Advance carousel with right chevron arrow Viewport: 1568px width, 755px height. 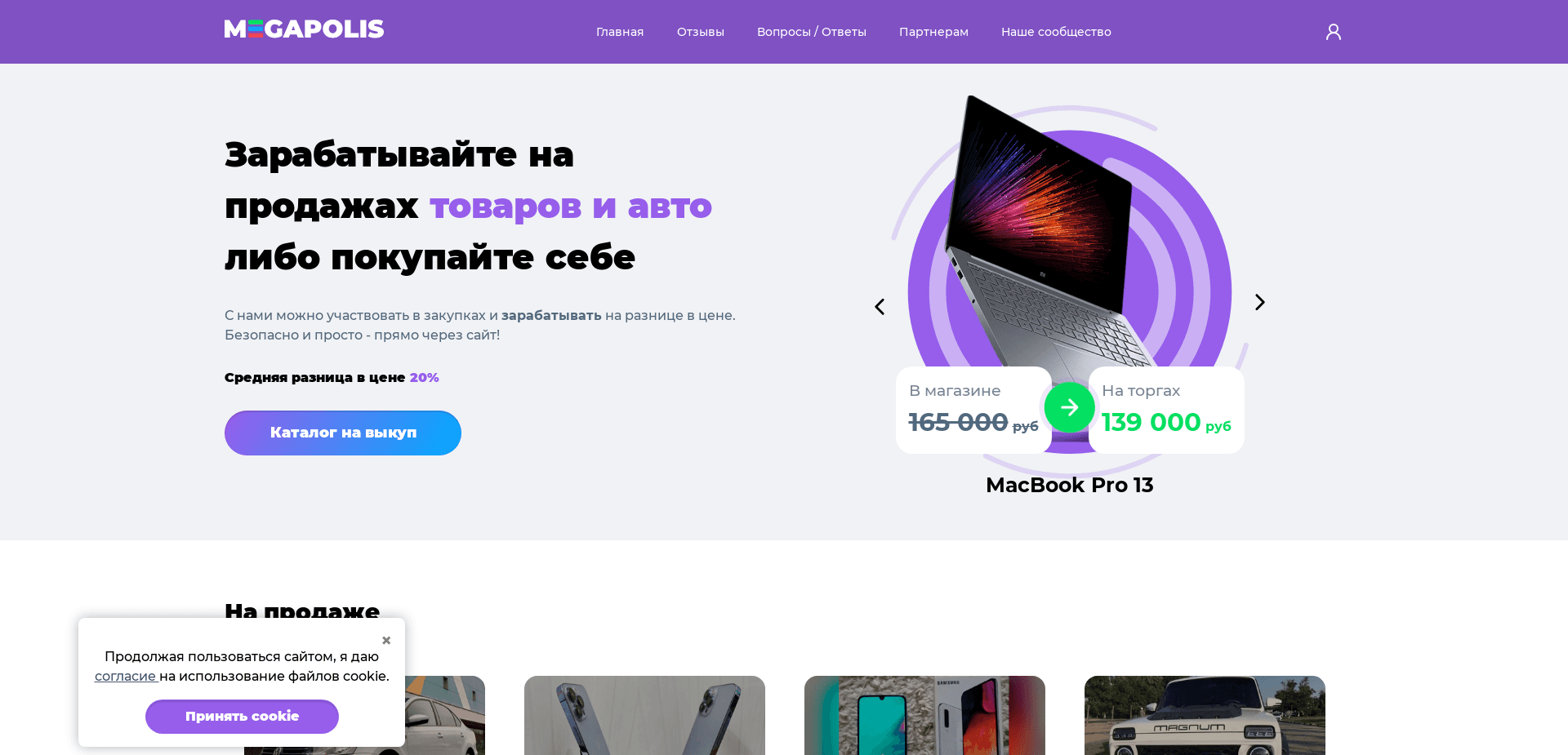point(1259,303)
